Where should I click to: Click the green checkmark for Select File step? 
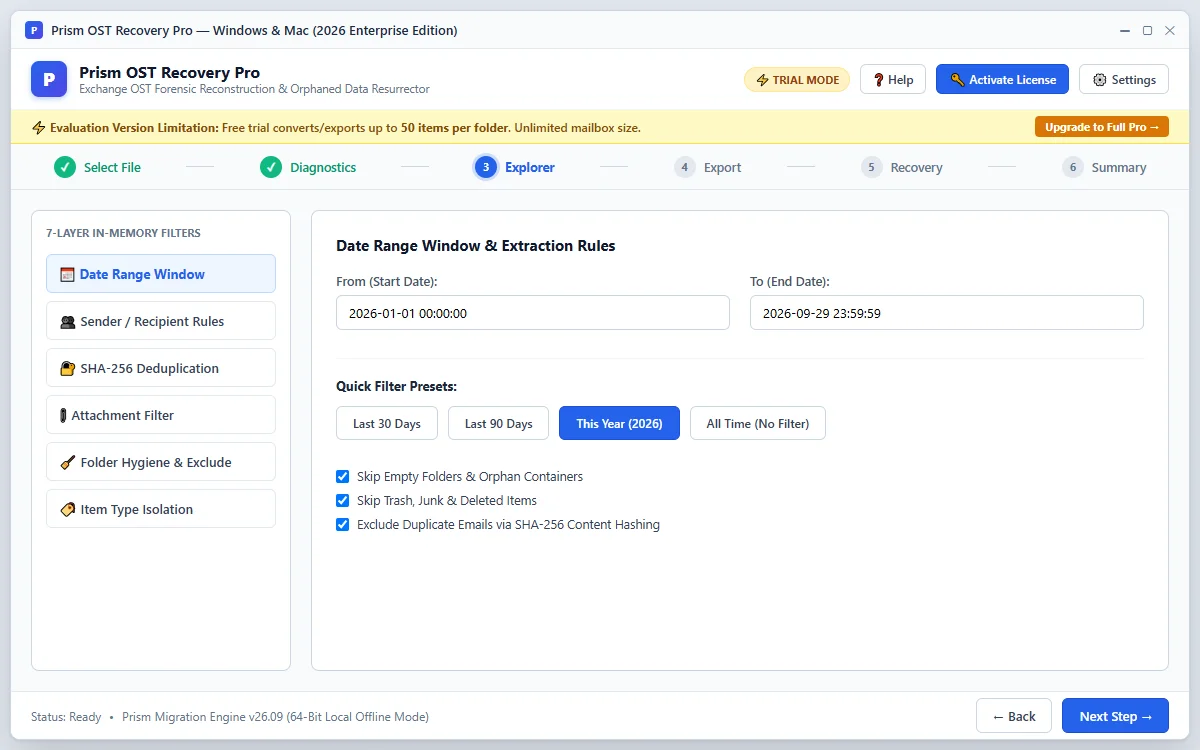[x=65, y=167]
